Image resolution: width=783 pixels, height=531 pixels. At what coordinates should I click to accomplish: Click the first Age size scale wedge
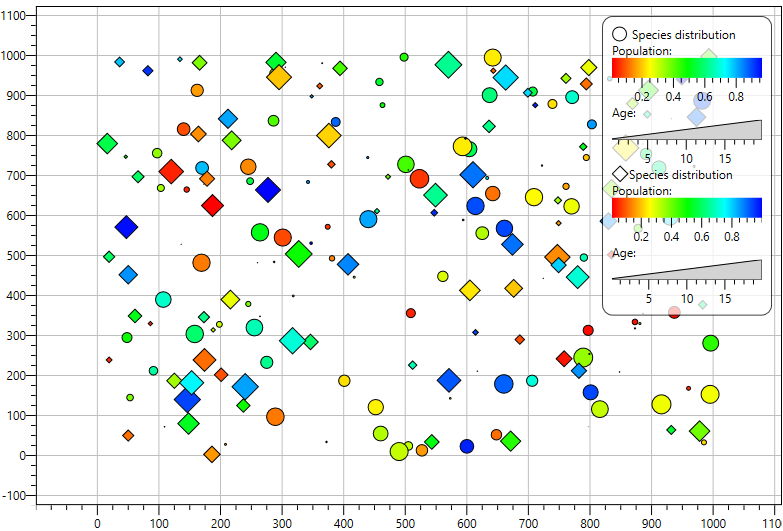click(687, 130)
